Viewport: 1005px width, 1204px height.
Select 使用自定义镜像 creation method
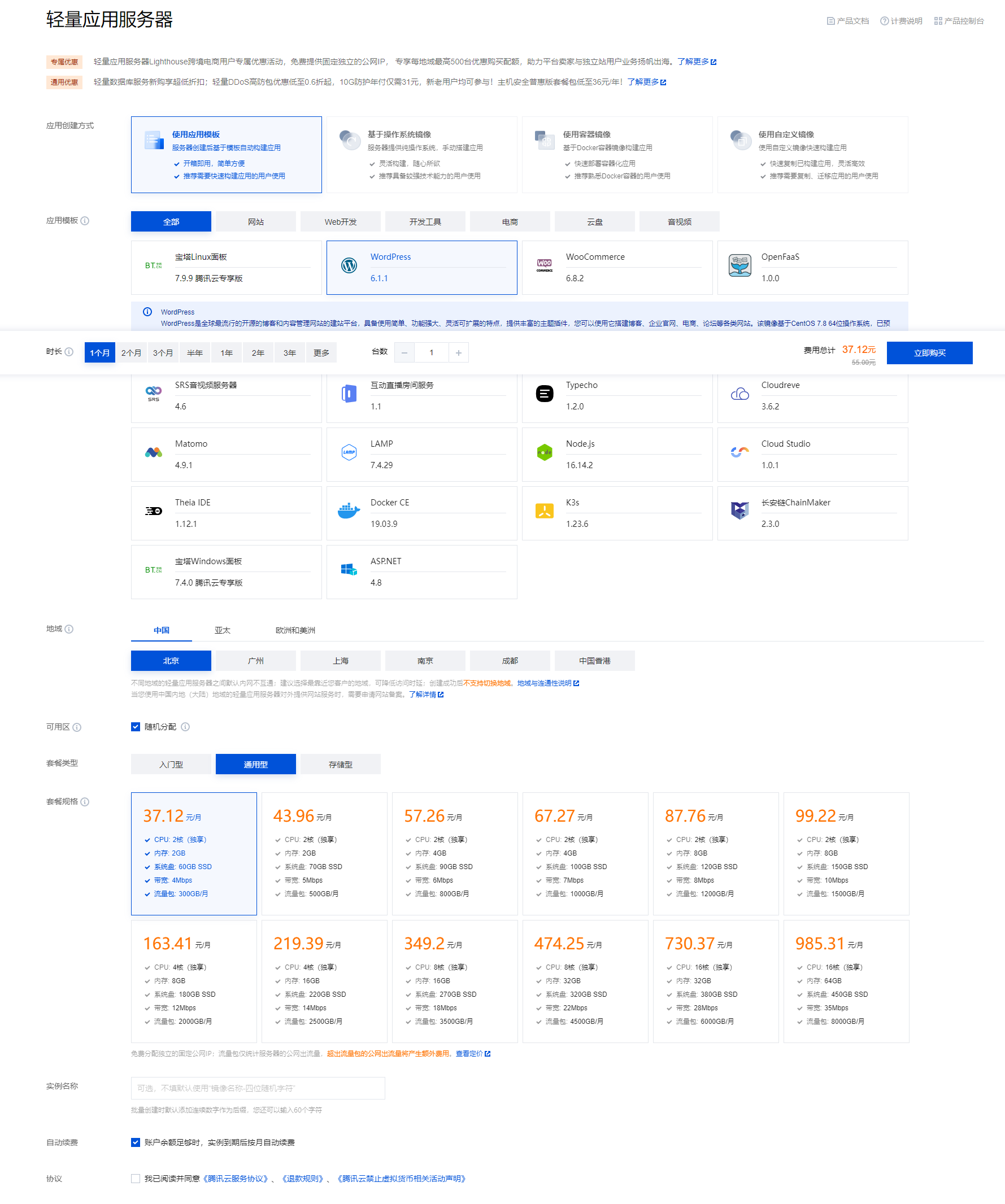tap(813, 155)
